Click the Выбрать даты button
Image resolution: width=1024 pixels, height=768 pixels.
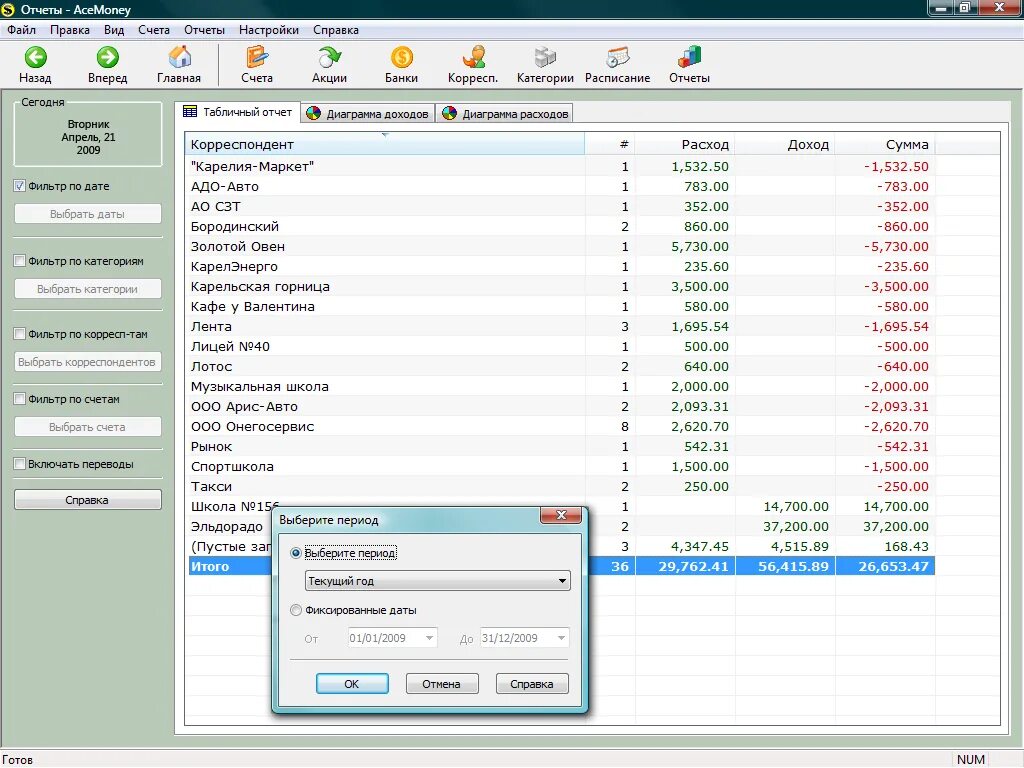88,214
